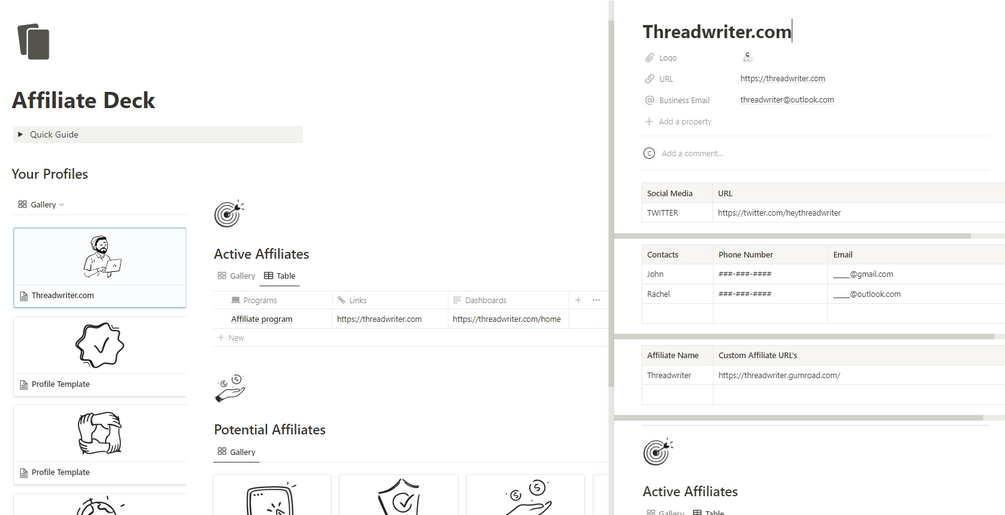Select the Rachel contact cell

677,294
